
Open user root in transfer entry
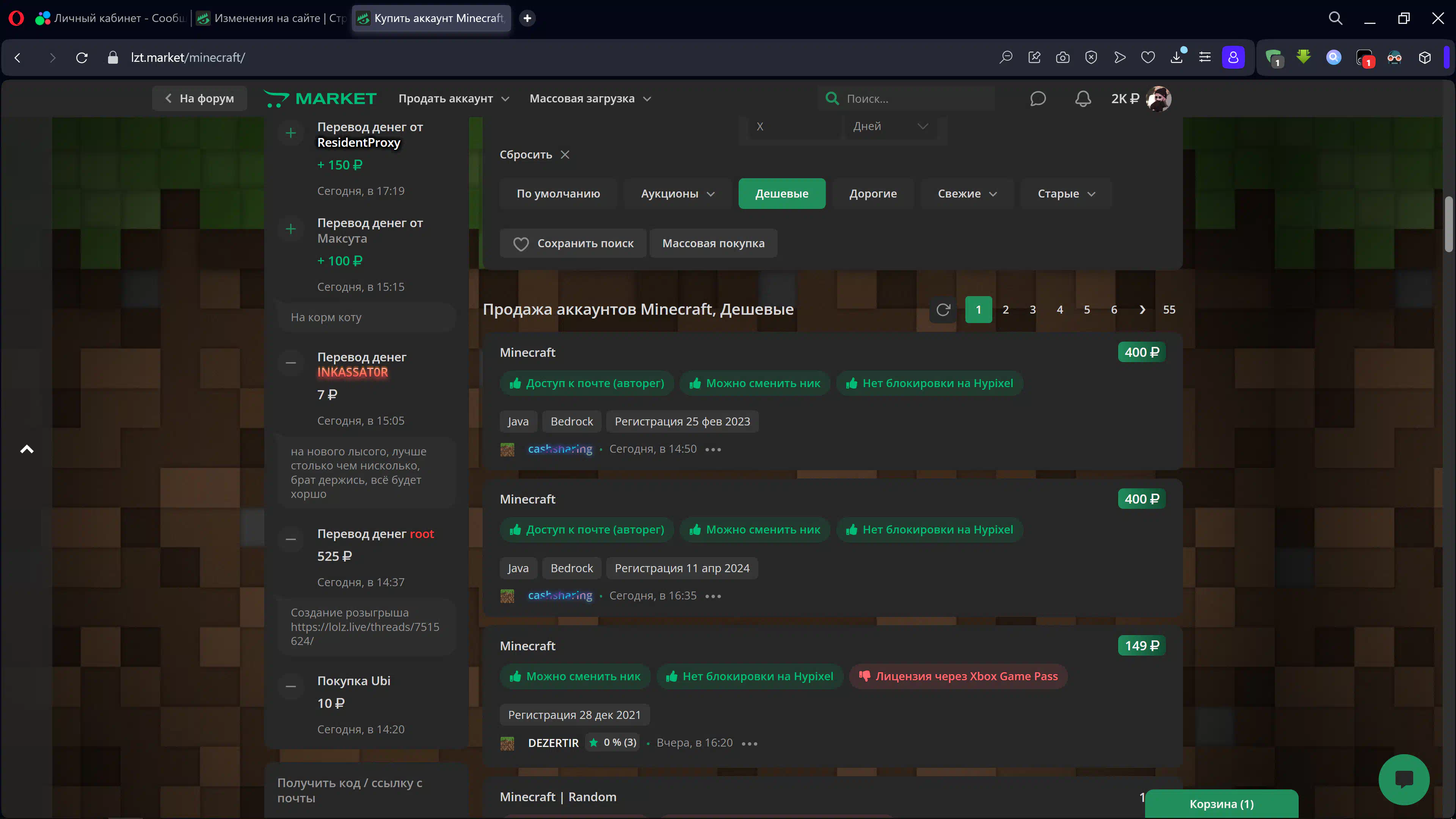422,534
